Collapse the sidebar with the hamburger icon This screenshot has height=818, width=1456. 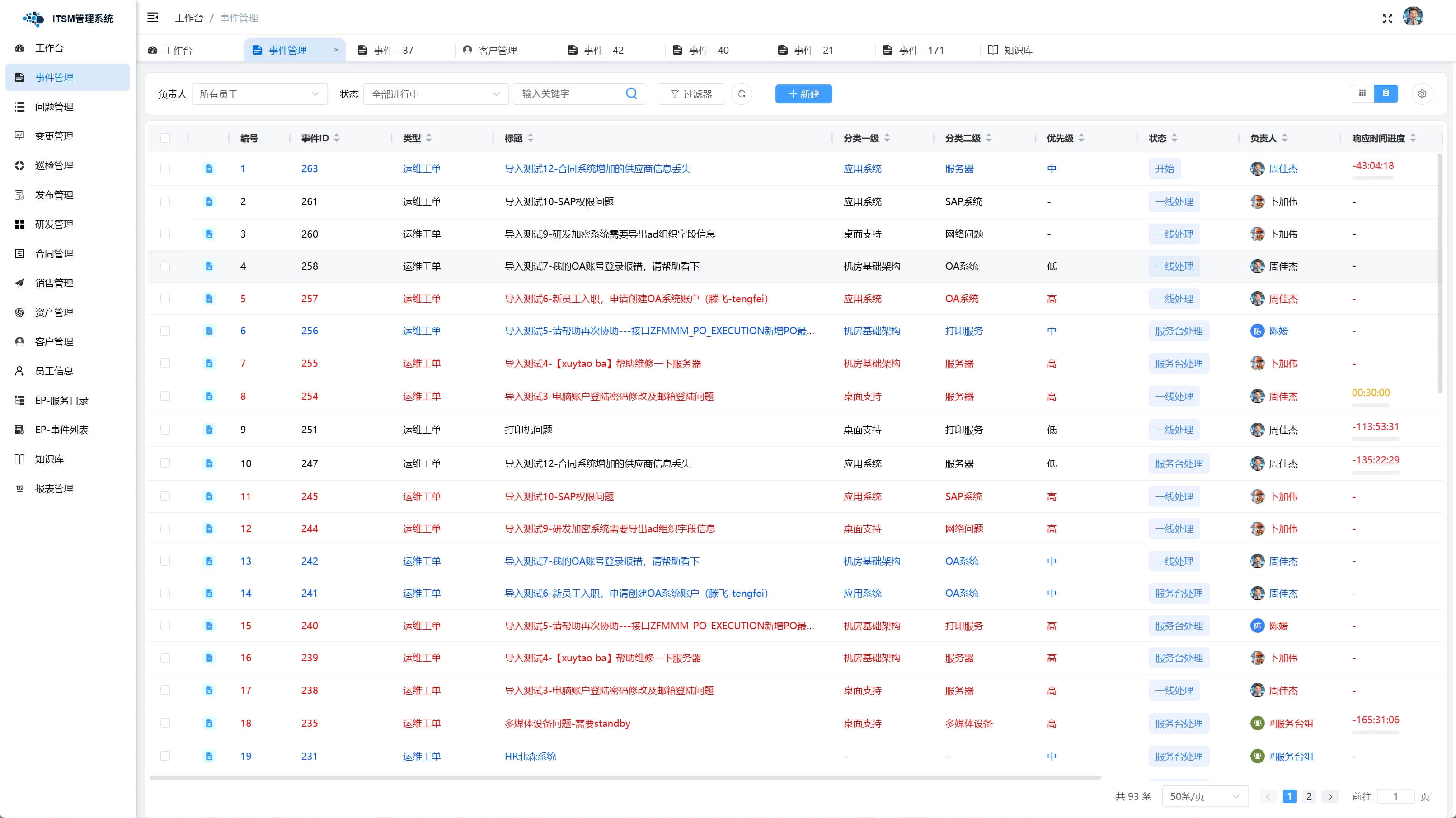click(153, 18)
